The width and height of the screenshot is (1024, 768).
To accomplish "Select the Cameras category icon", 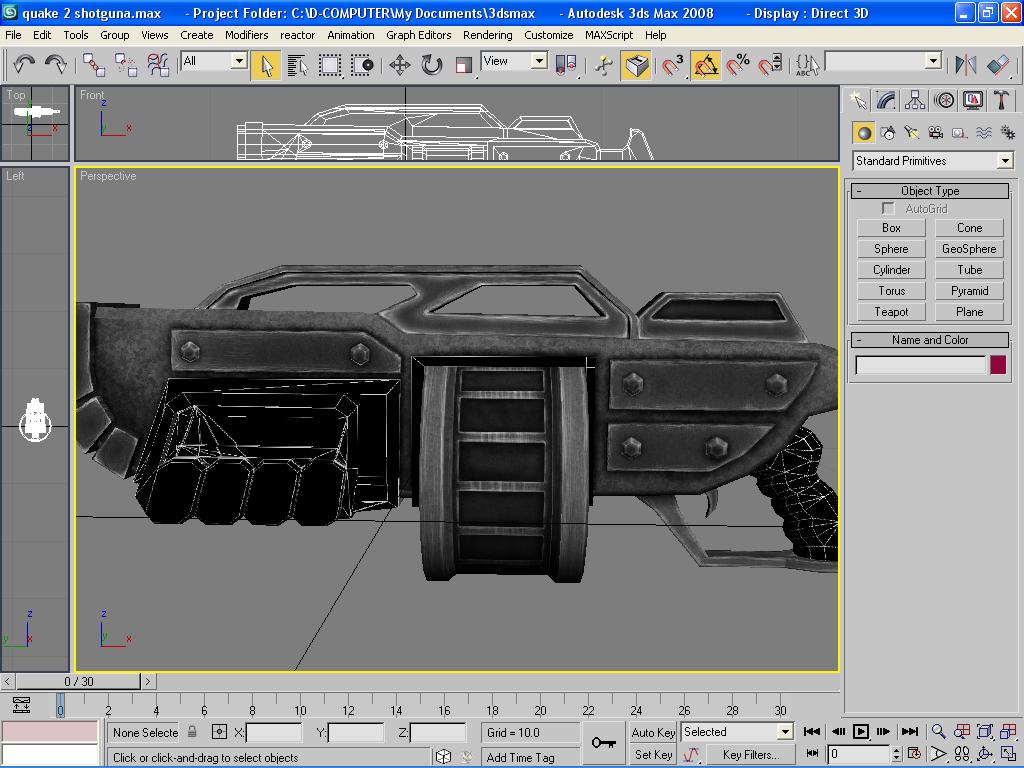I will (x=936, y=133).
